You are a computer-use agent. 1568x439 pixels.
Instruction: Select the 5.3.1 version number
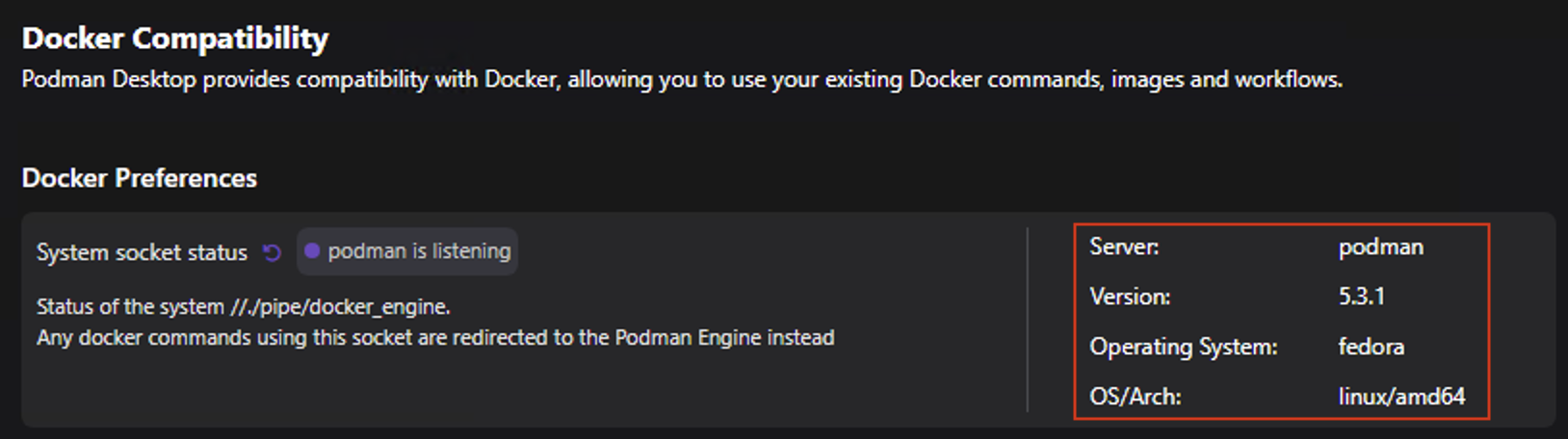pos(1361,297)
